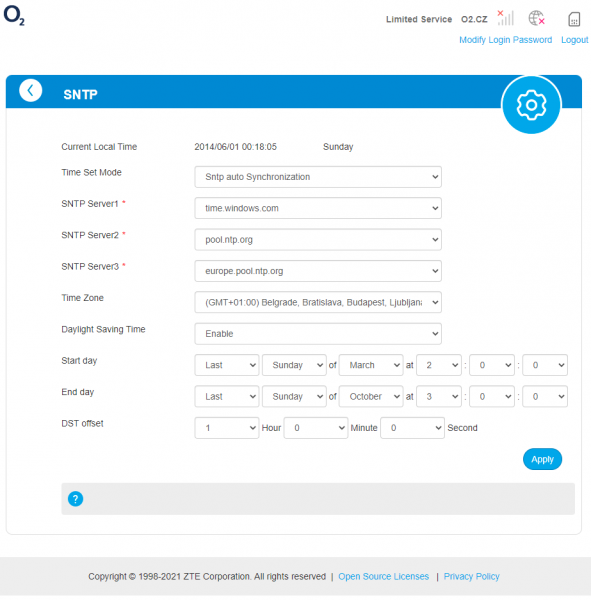Click the Apply button

(x=542, y=459)
